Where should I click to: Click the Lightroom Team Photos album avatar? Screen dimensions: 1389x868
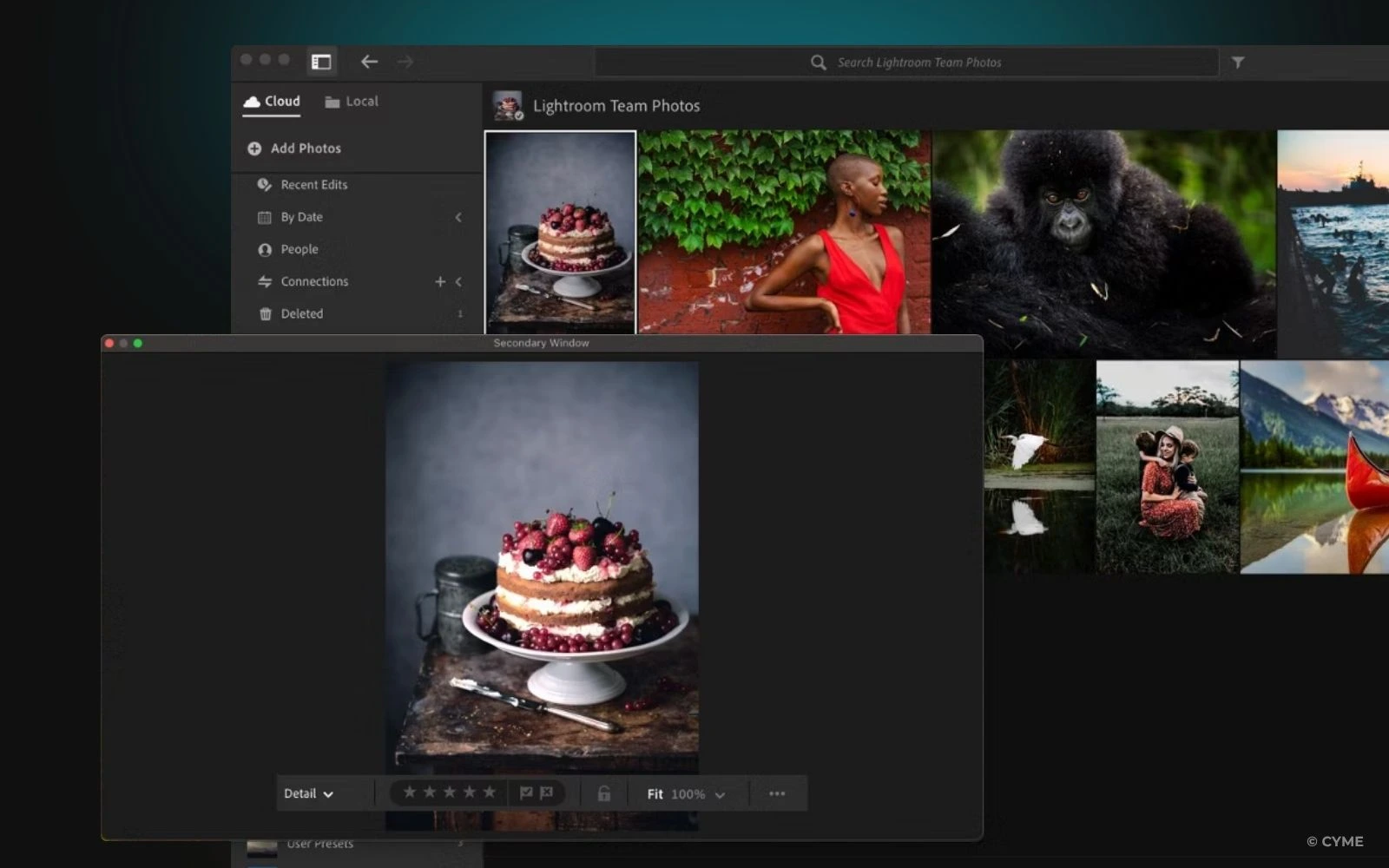[508, 105]
